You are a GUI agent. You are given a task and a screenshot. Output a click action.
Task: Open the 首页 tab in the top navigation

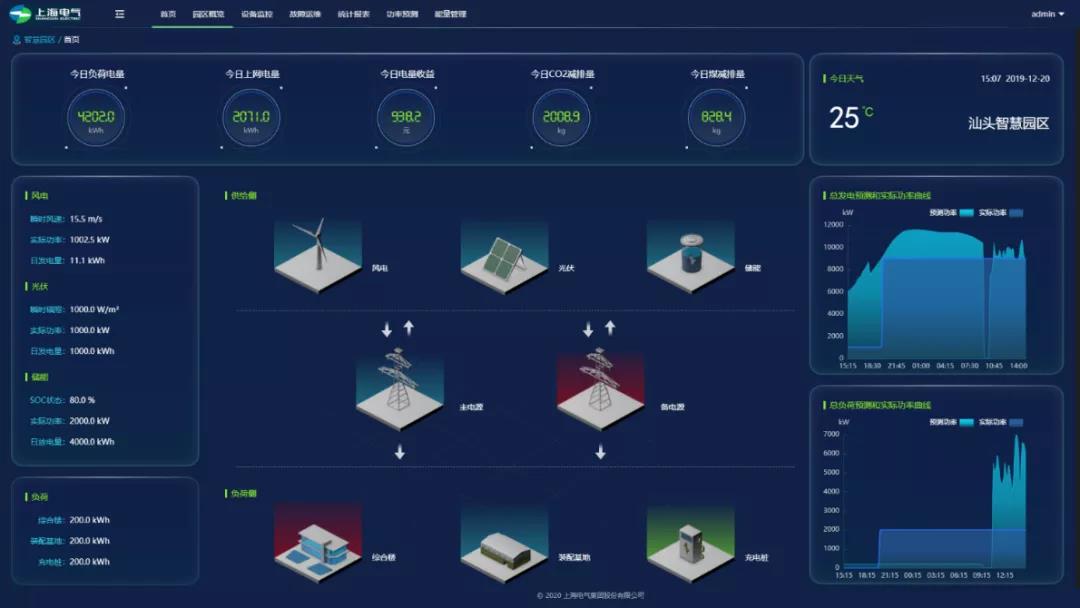pyautogui.click(x=168, y=14)
